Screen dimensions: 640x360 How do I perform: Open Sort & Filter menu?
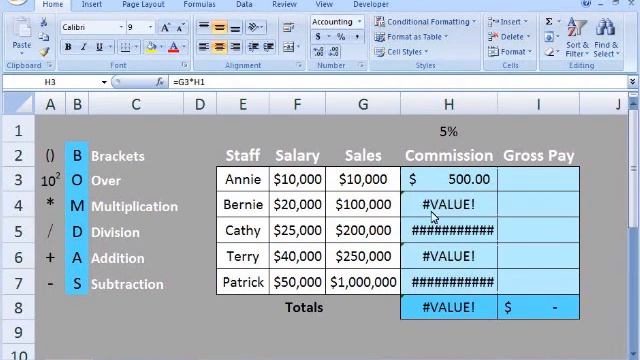[x=577, y=38]
